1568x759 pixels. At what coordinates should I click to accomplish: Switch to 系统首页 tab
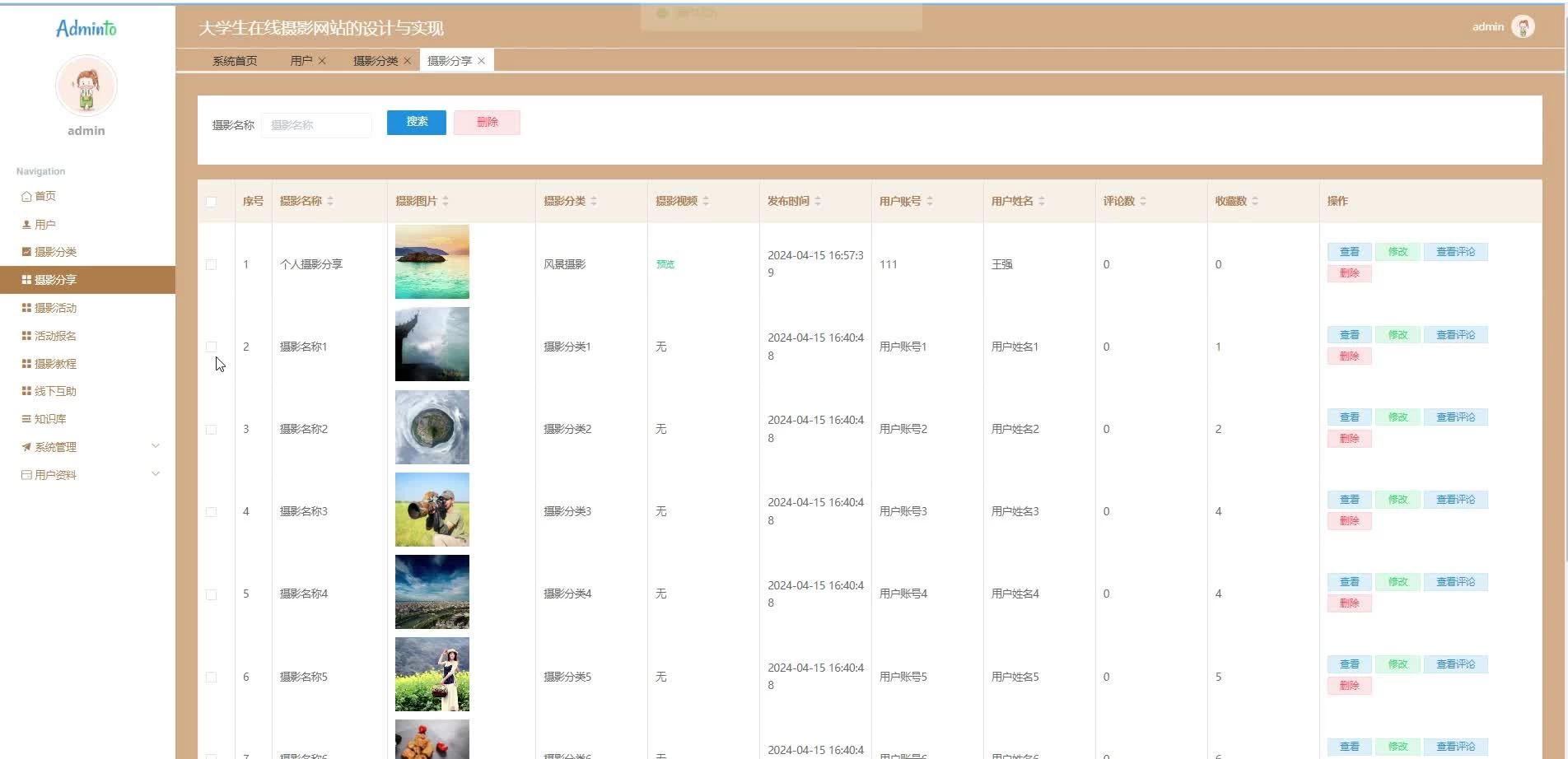click(x=235, y=61)
